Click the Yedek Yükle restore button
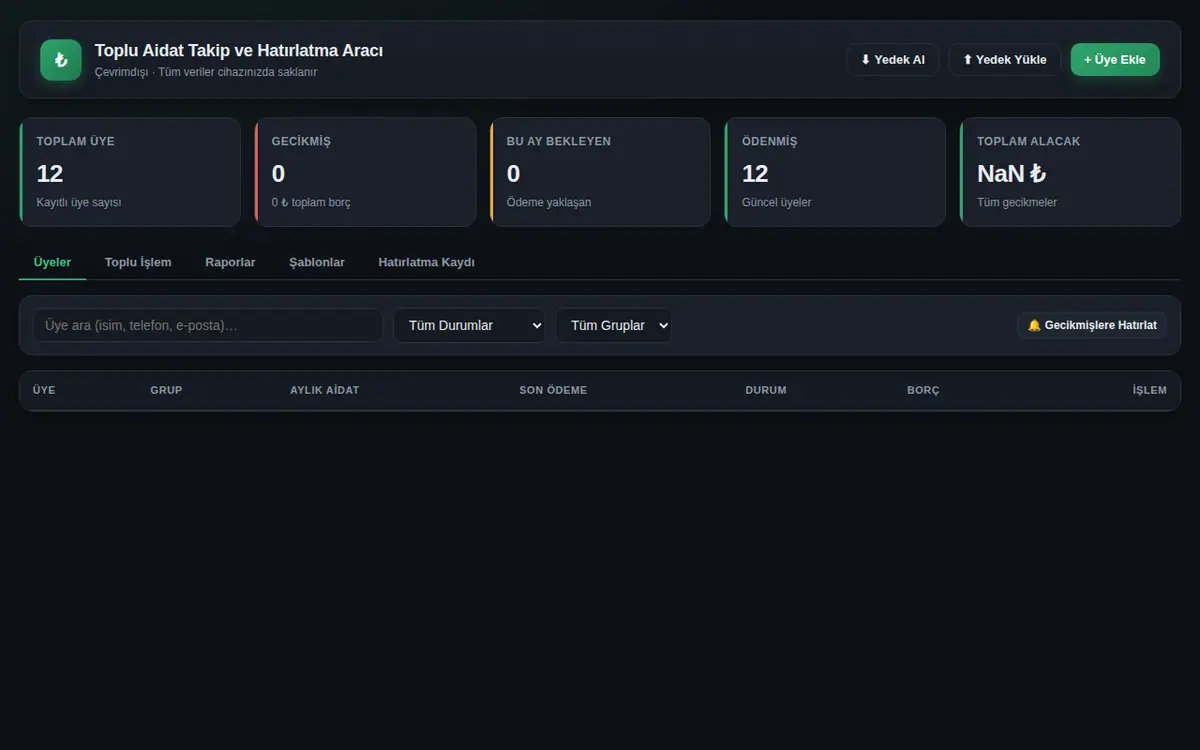The width and height of the screenshot is (1200, 750). coord(1005,60)
